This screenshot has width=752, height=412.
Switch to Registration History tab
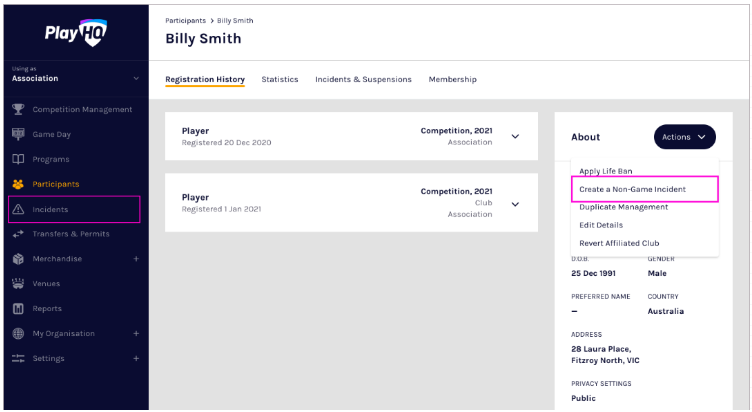coord(205,79)
